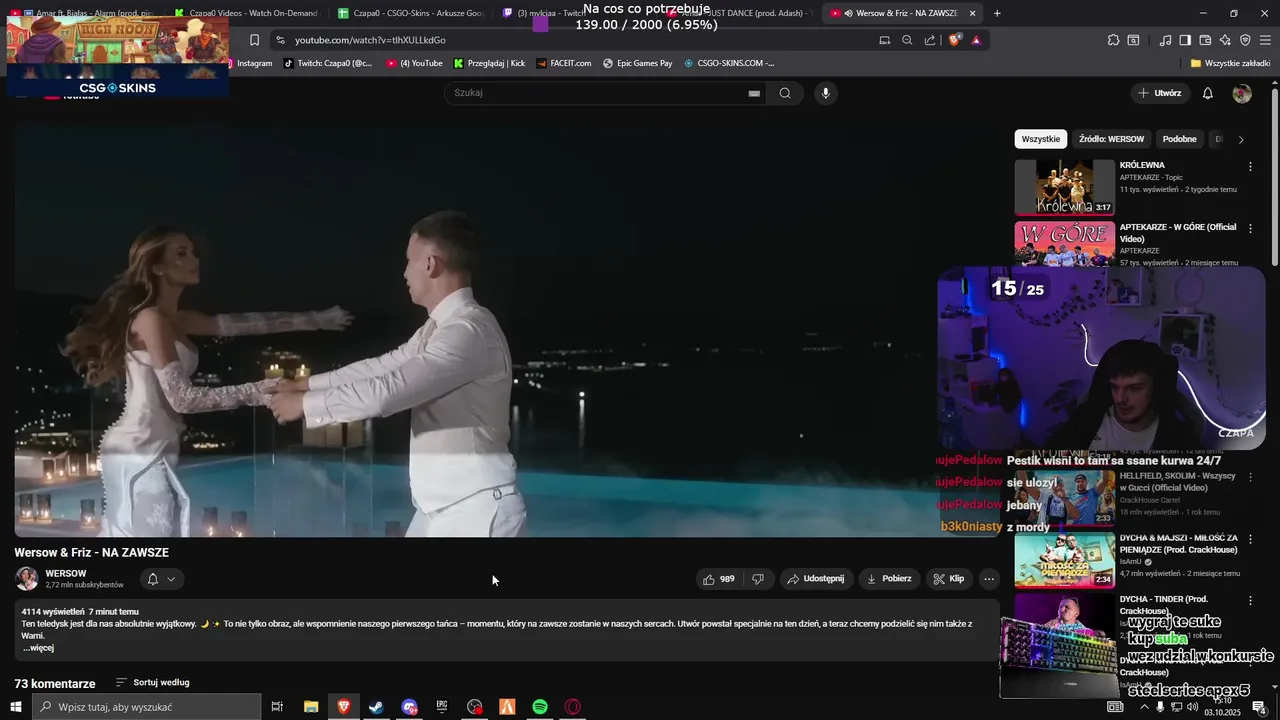Start voice search with microphone icon

click(825, 93)
